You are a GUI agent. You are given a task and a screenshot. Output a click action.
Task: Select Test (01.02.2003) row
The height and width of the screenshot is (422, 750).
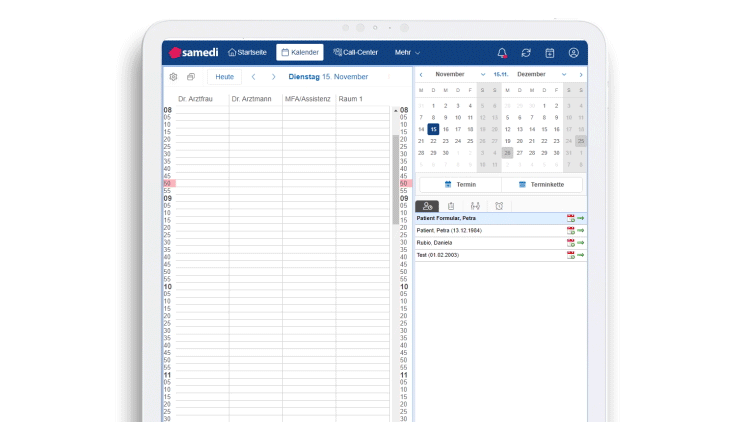click(501, 255)
